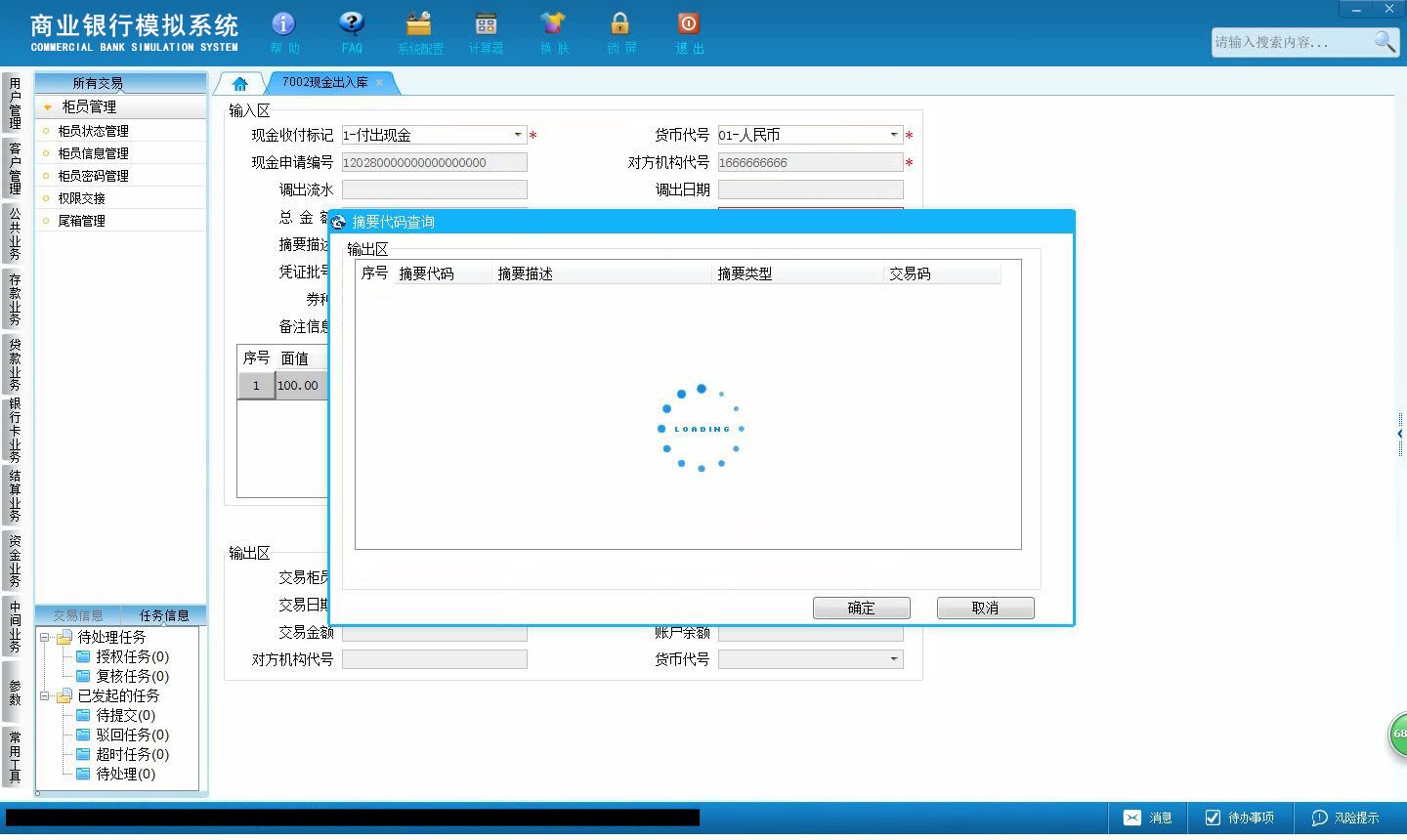This screenshot has width=1407, height=840.
Task: Sort by 交易码 column header
Action: point(942,273)
